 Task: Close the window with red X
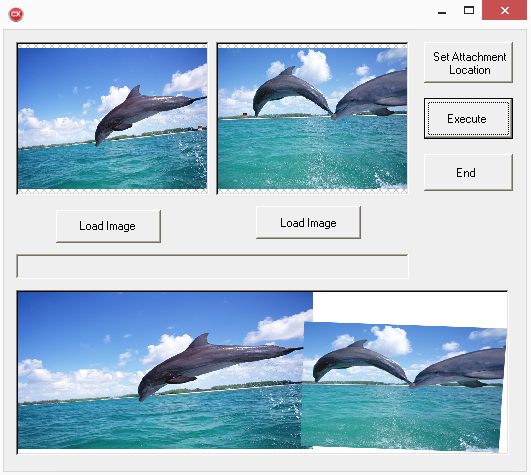tap(504, 10)
